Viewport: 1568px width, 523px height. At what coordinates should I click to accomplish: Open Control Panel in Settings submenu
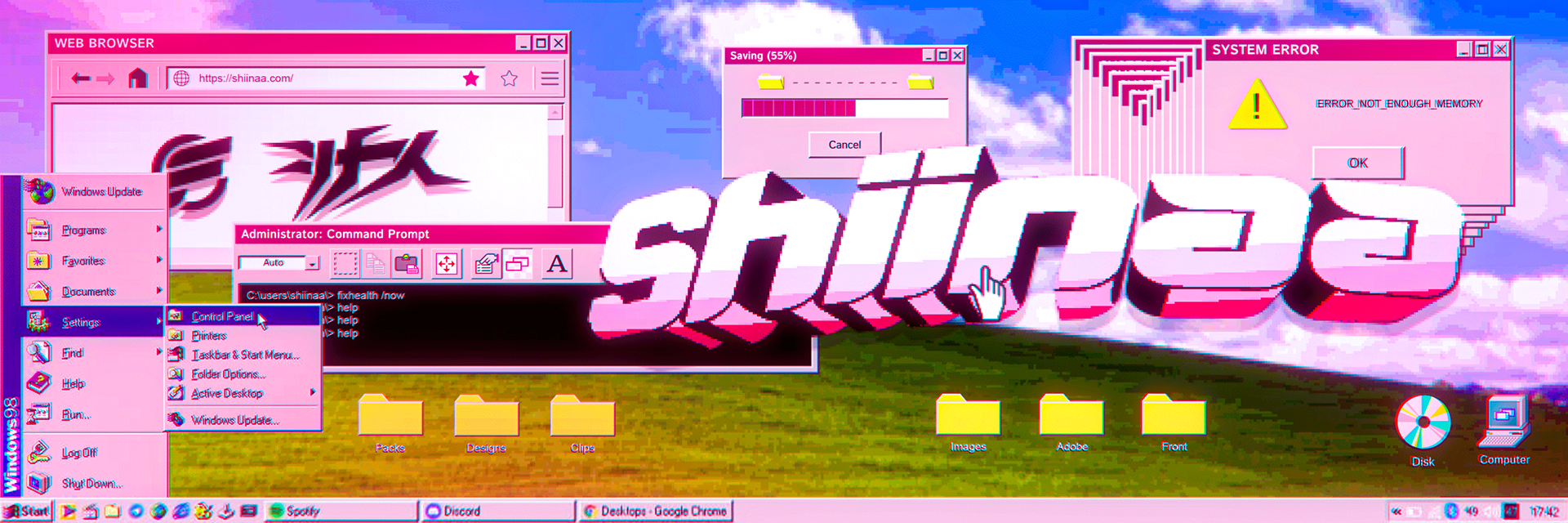(x=243, y=316)
